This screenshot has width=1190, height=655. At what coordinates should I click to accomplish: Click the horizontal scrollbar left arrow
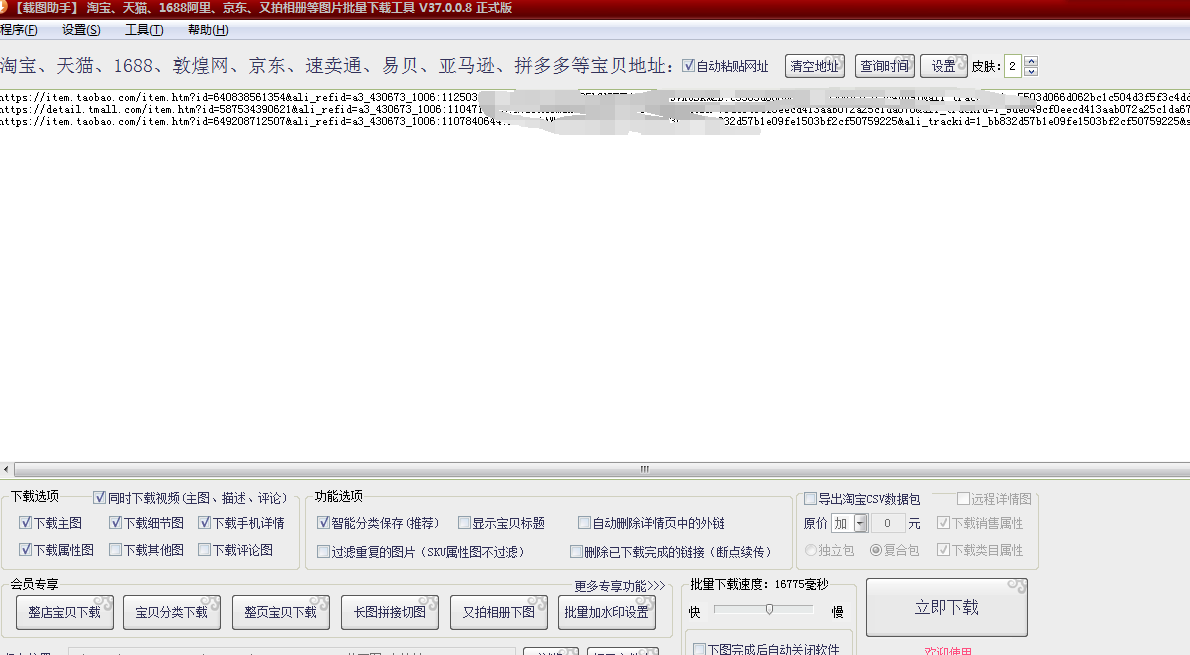6,469
